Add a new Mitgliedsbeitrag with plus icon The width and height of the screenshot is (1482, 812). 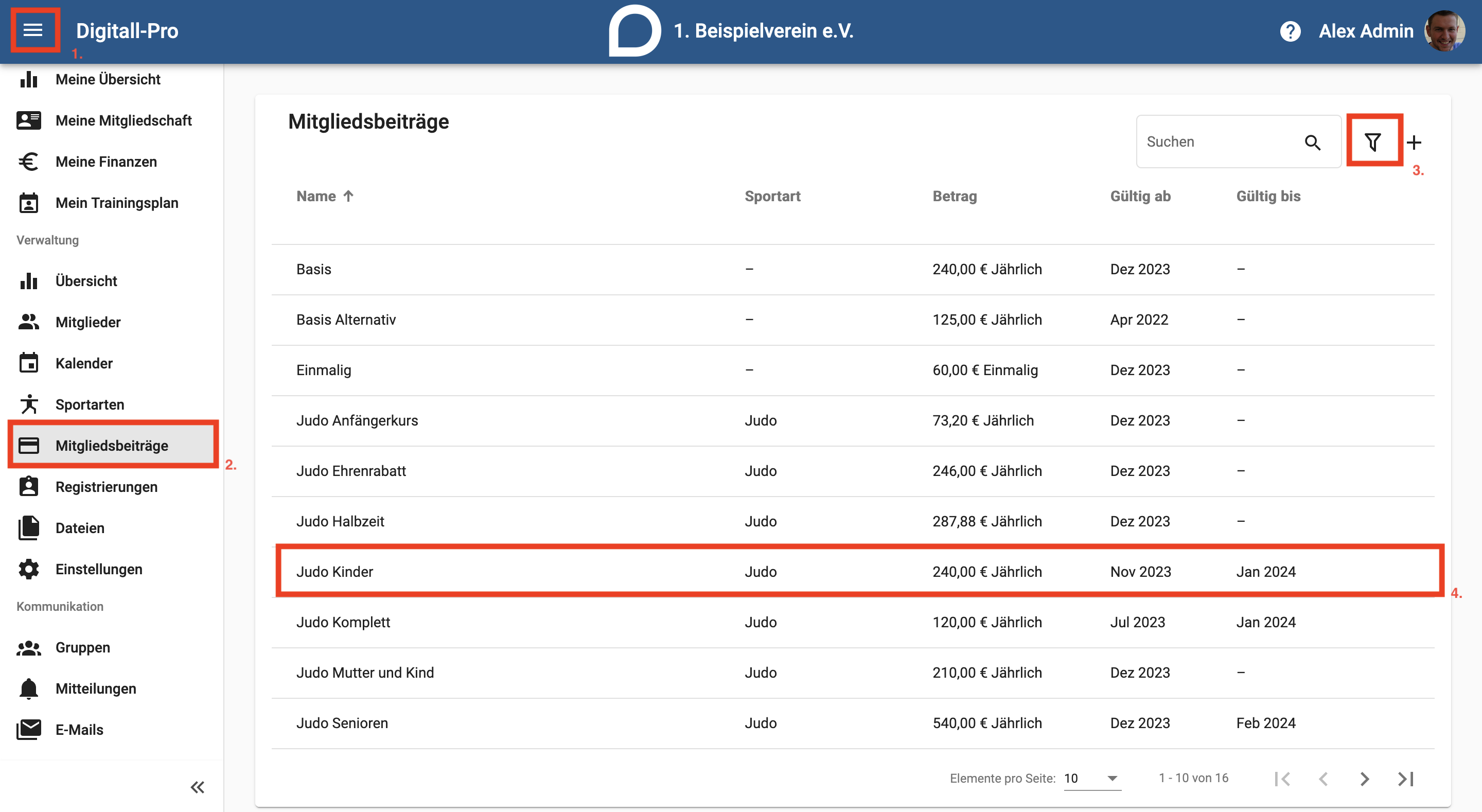(1414, 142)
